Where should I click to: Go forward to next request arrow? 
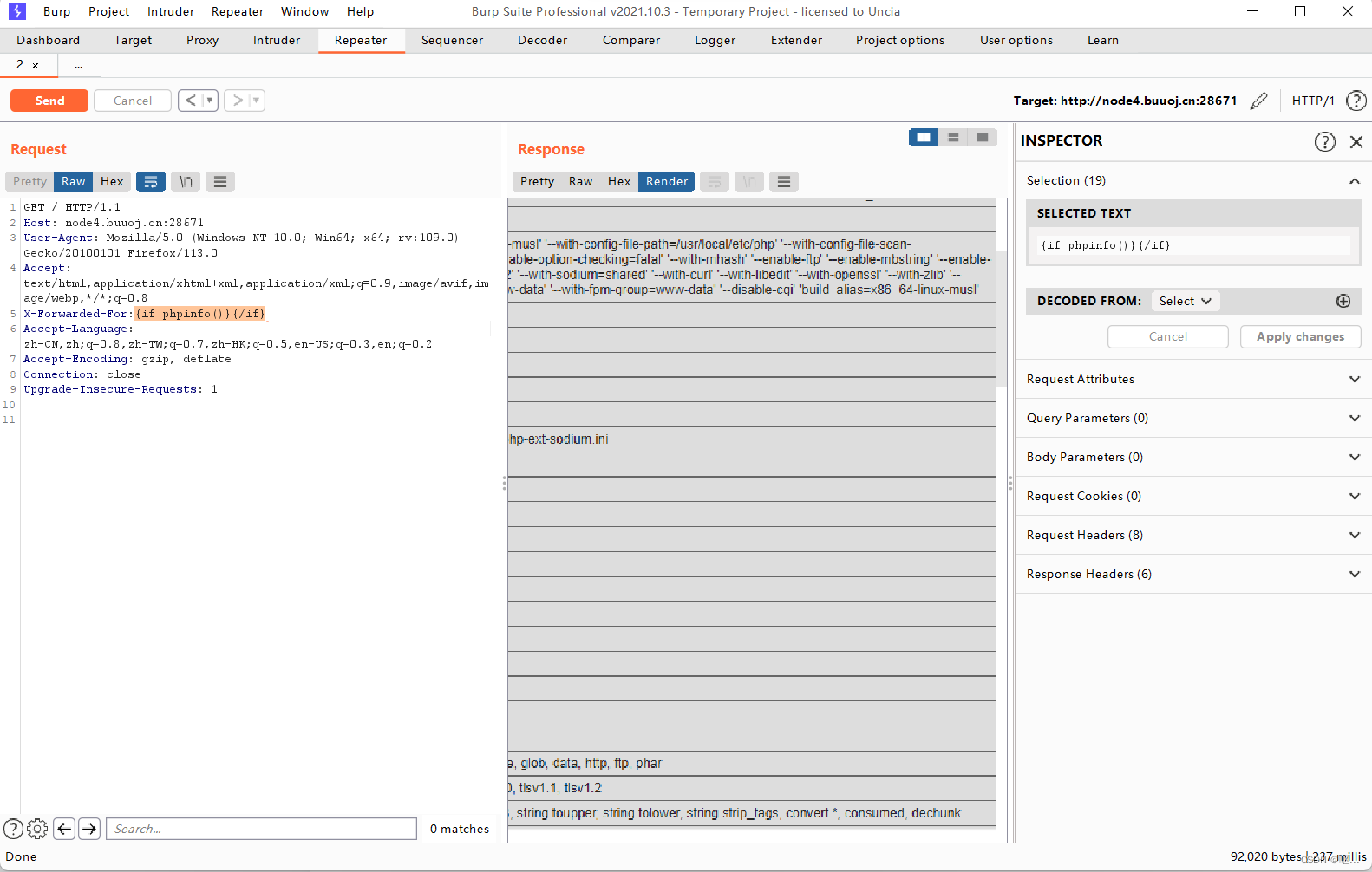click(238, 101)
